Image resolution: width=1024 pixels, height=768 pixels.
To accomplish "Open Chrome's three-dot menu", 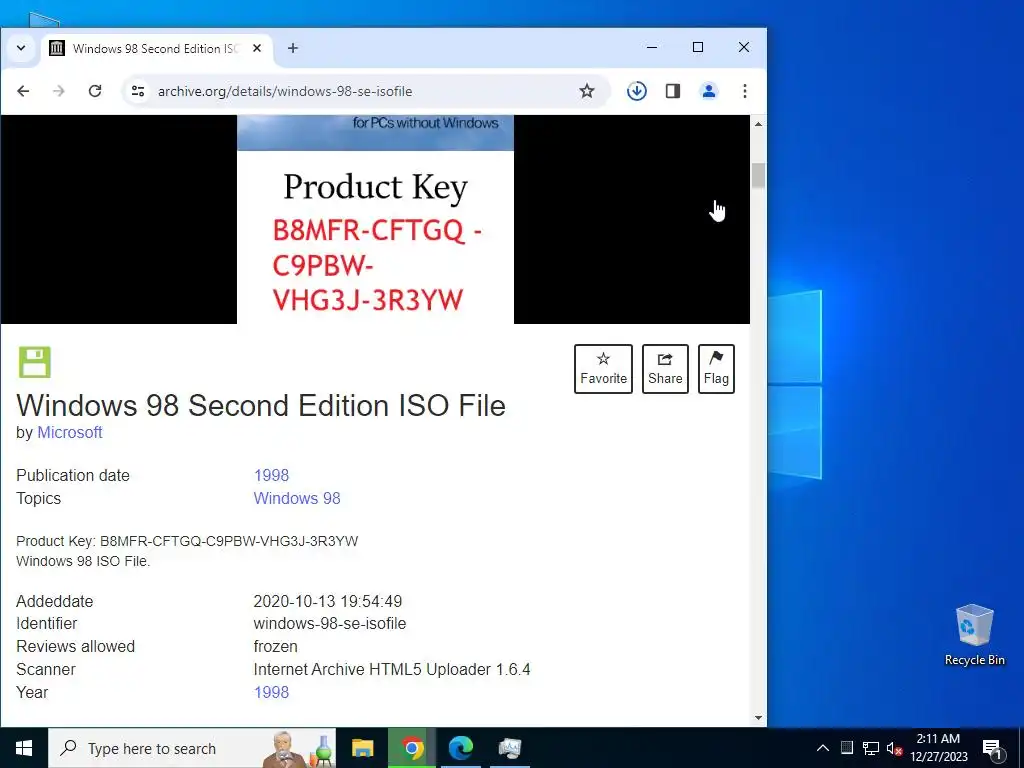I will coord(744,91).
